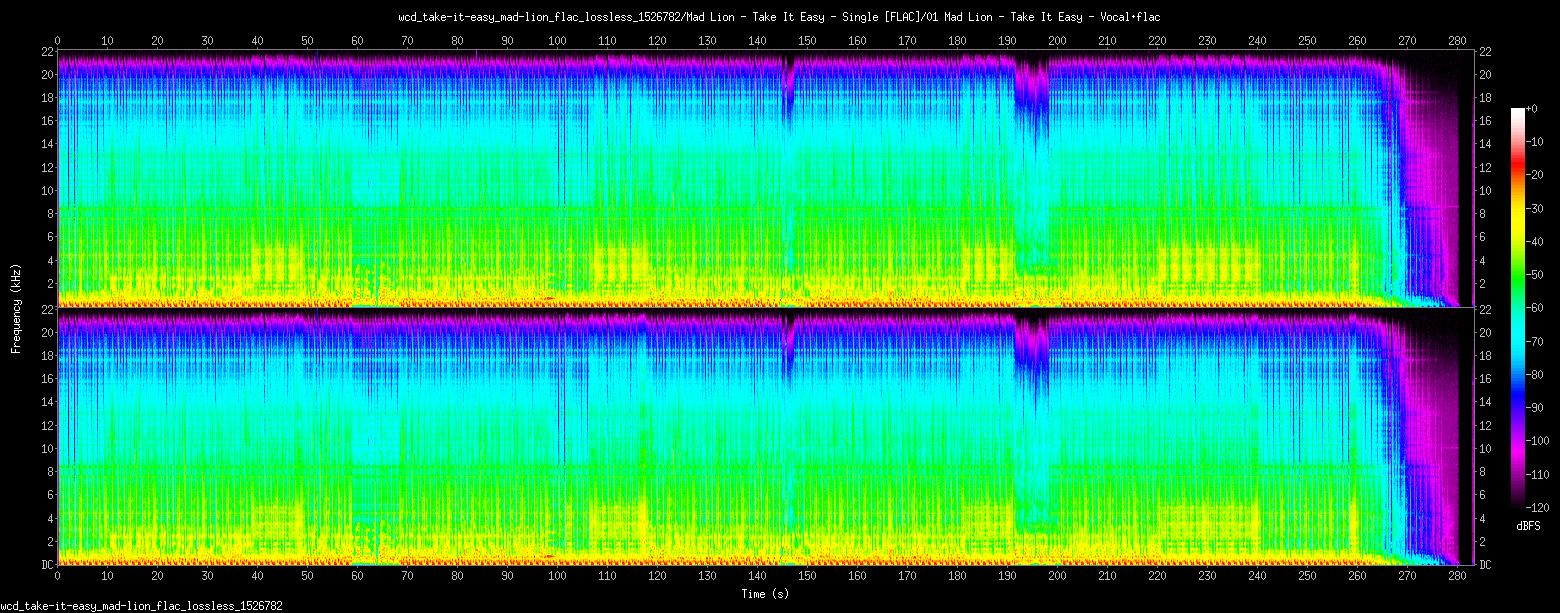
Task: Click the 250 tick on the bottom time axis
Action: click(1307, 577)
